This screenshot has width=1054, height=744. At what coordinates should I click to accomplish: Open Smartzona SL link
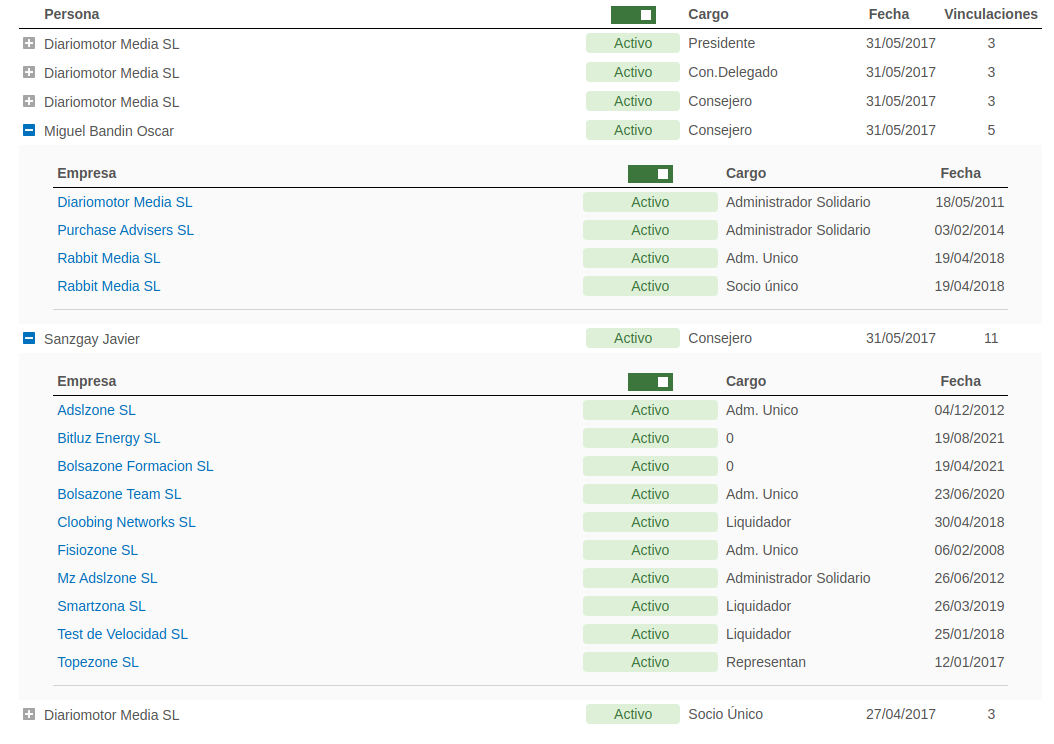(x=101, y=606)
